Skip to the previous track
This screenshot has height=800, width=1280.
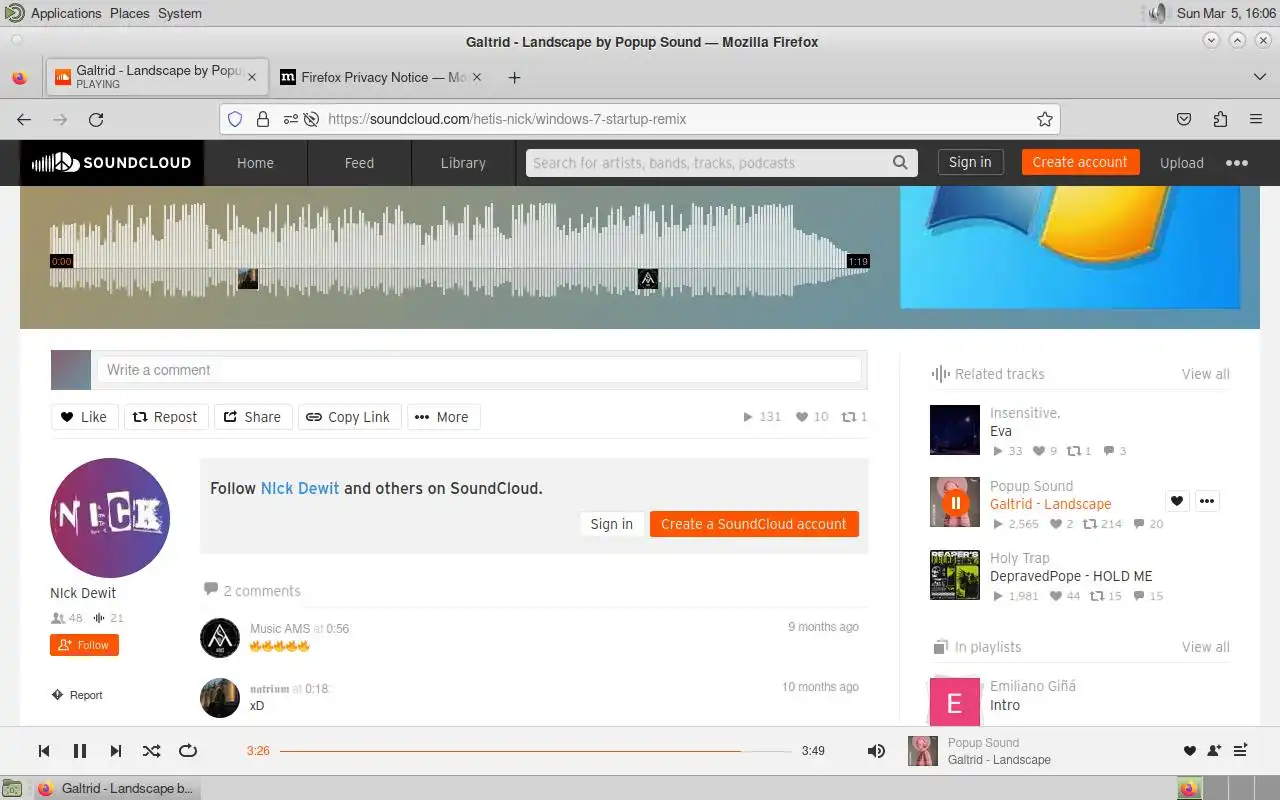coord(44,751)
